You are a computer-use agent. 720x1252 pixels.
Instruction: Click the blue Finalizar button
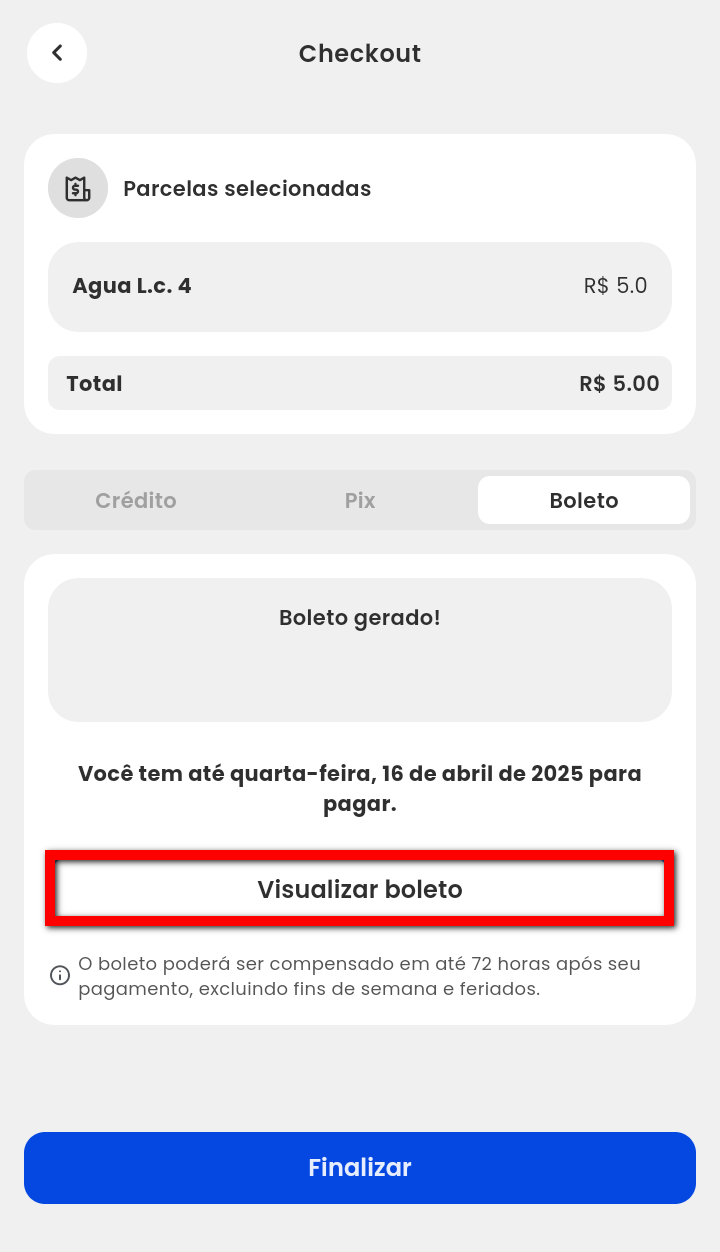click(x=360, y=1168)
